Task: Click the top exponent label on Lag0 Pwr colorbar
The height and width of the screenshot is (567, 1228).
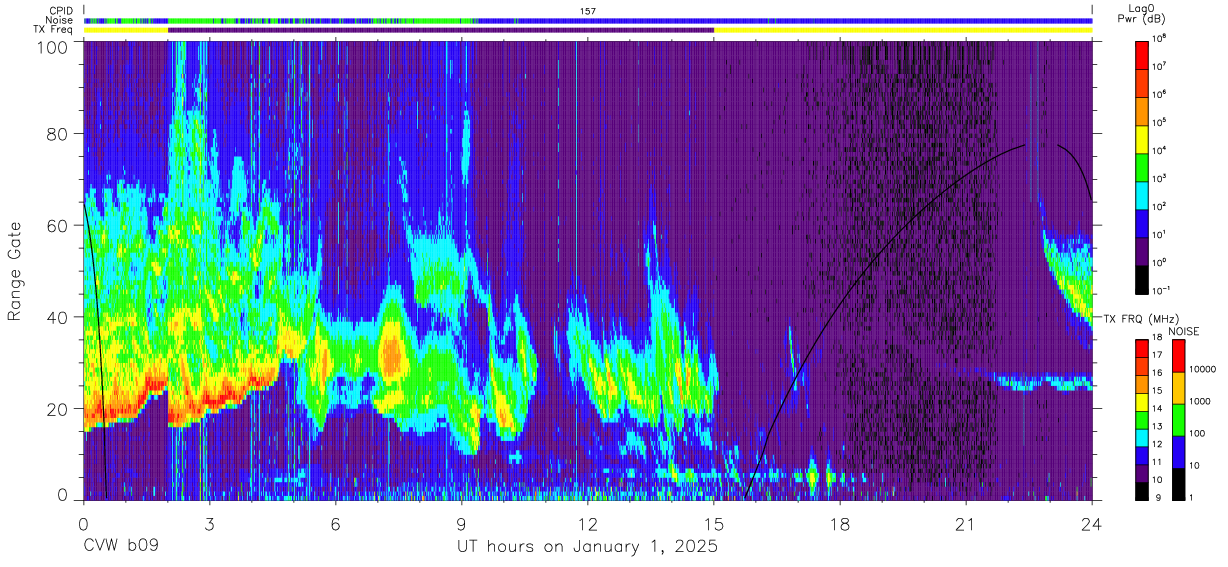Action: click(x=1161, y=39)
